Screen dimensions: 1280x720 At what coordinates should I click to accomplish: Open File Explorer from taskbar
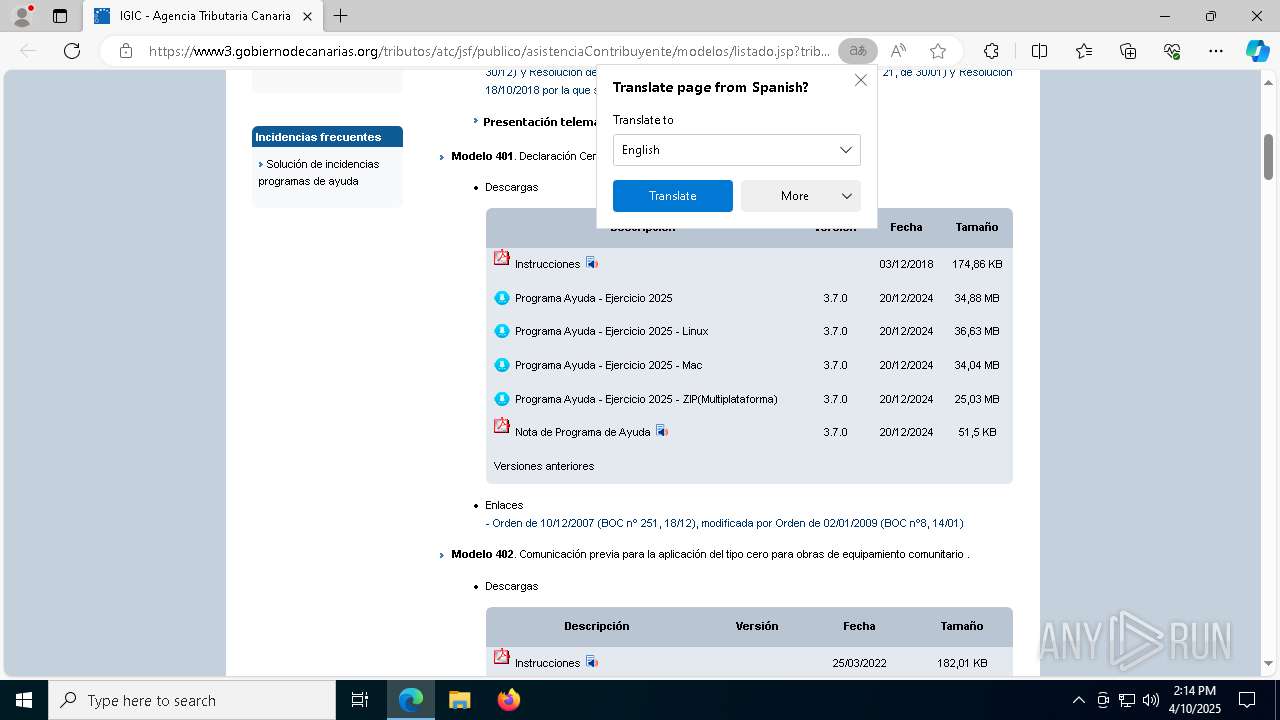pos(459,700)
